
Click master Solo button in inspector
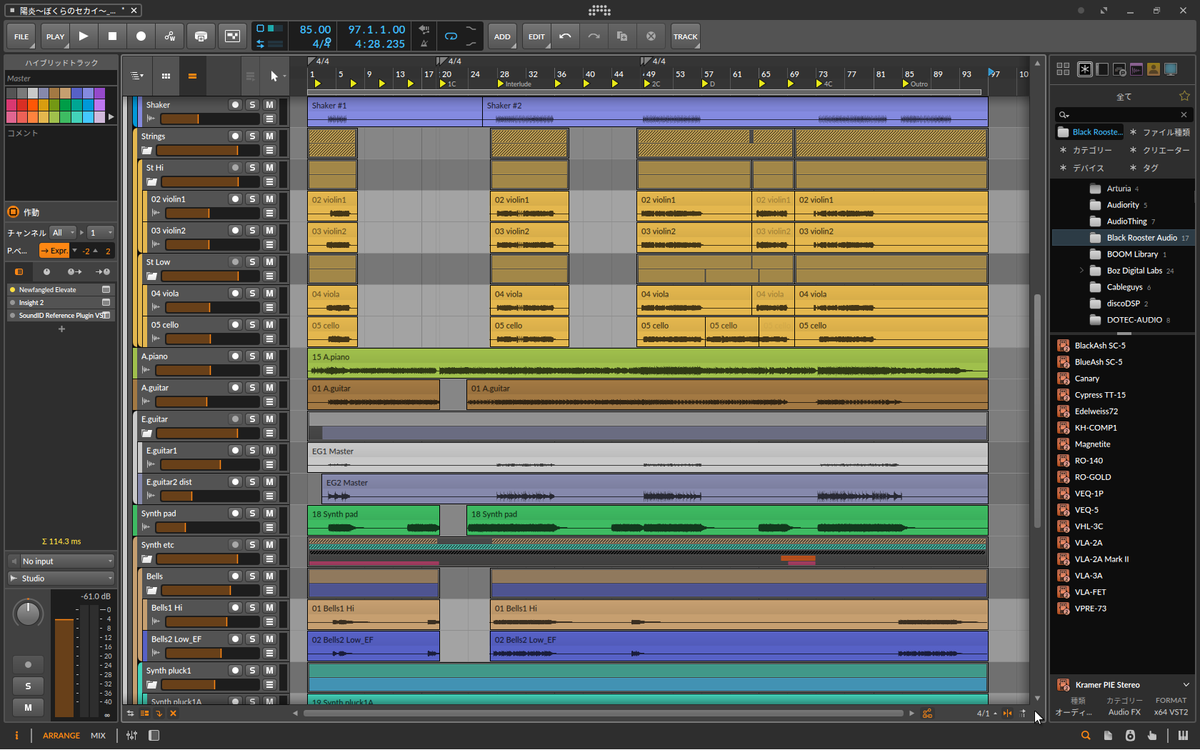coord(28,686)
